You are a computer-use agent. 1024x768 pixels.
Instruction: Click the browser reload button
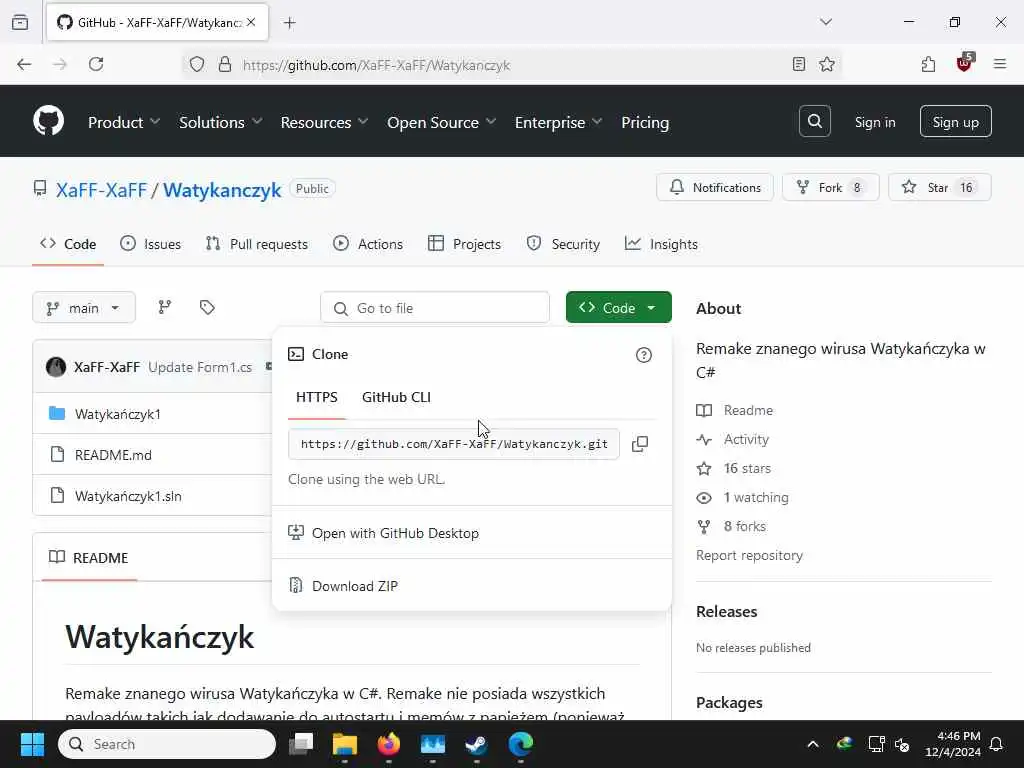pos(96,64)
